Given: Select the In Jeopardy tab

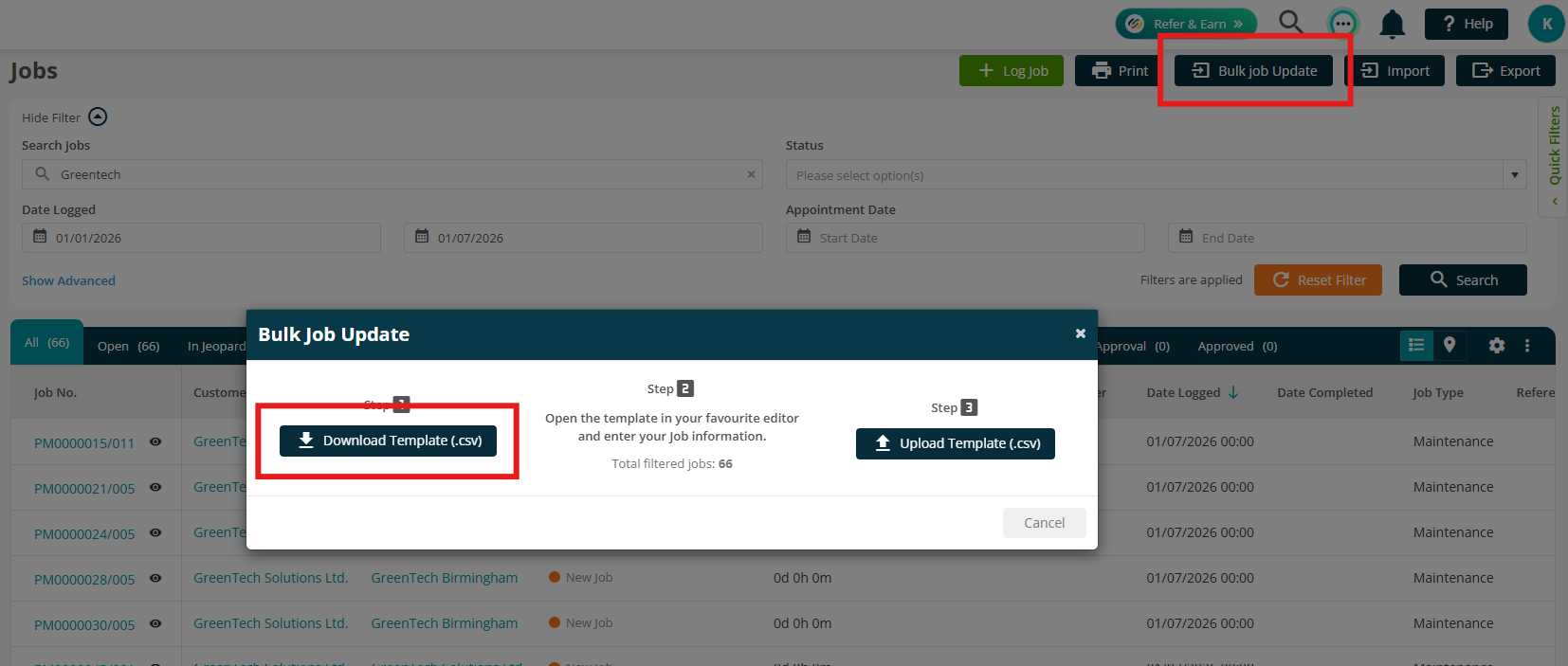Looking at the screenshot, I should 216,347.
